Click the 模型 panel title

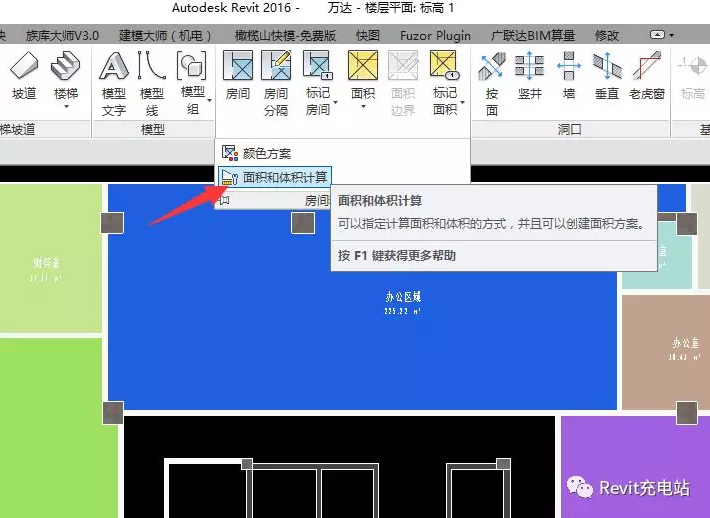click(153, 130)
